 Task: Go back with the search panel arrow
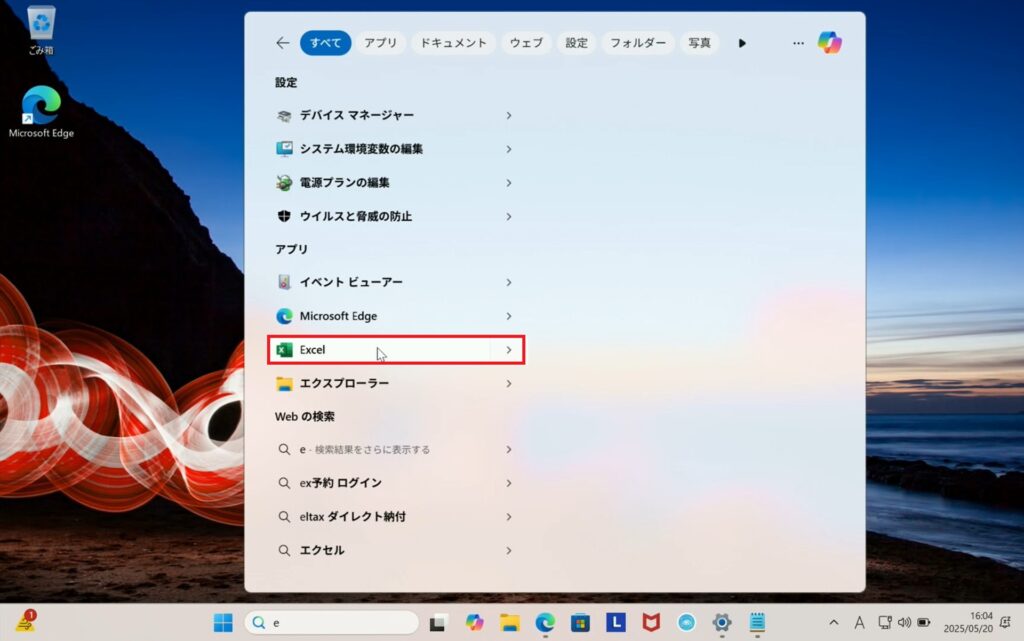[282, 43]
